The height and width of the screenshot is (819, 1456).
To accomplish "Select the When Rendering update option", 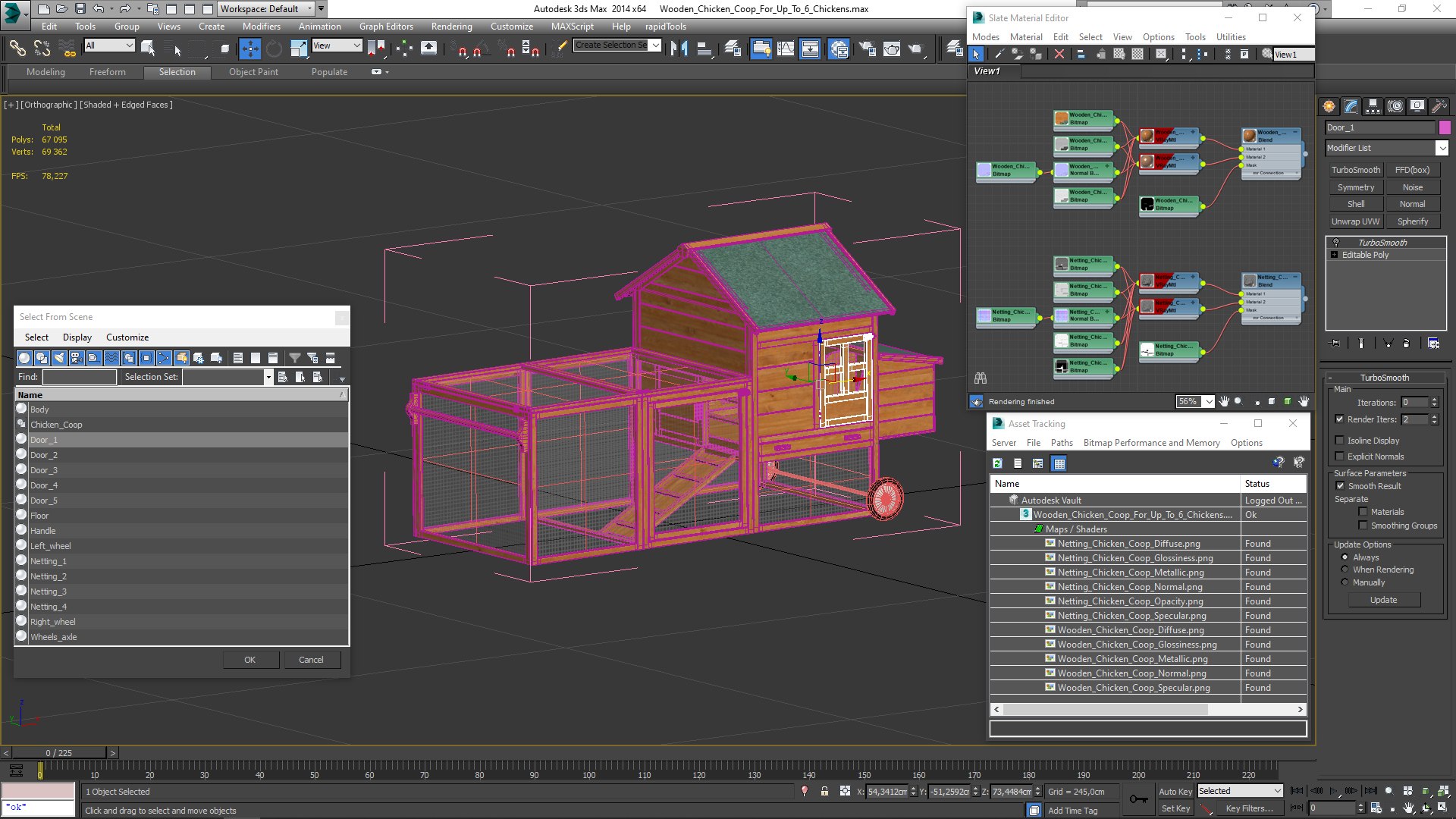I will coord(1345,570).
